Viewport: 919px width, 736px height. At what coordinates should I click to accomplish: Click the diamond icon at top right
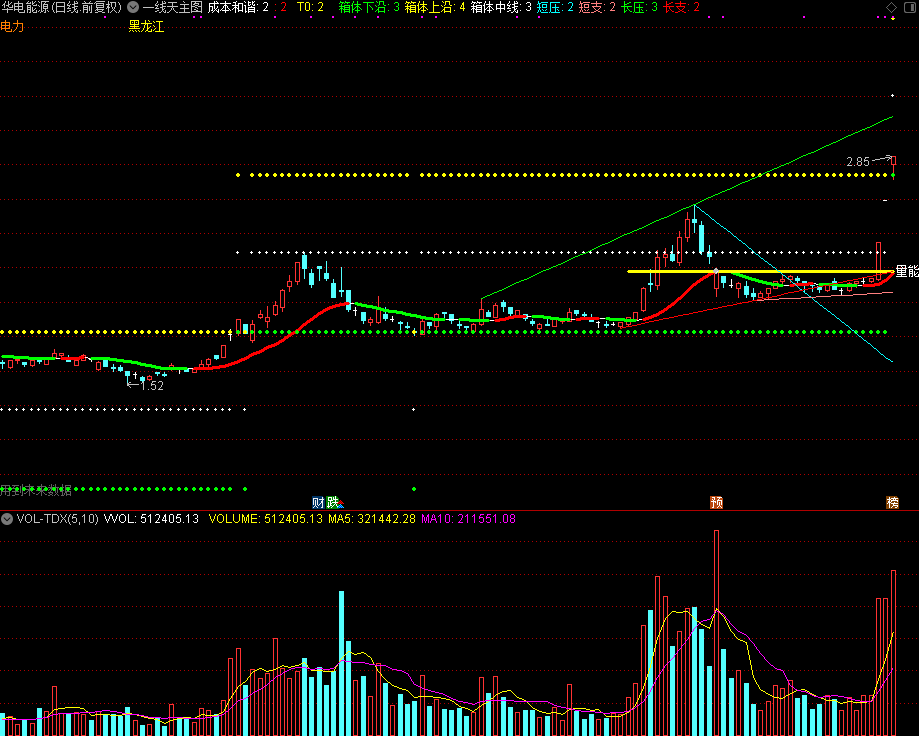coord(891,7)
